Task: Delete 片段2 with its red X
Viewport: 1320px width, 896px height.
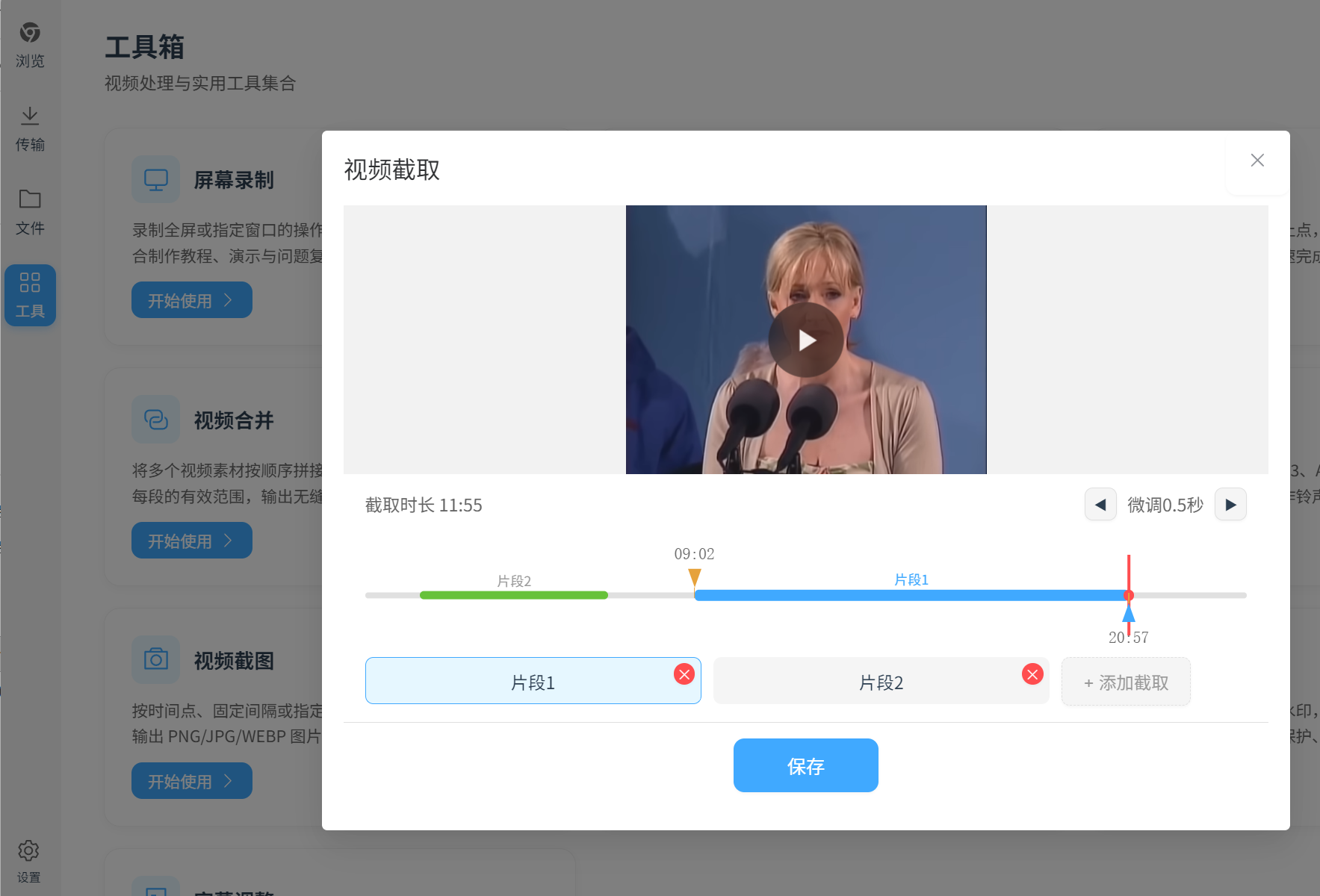Action: coord(1032,674)
